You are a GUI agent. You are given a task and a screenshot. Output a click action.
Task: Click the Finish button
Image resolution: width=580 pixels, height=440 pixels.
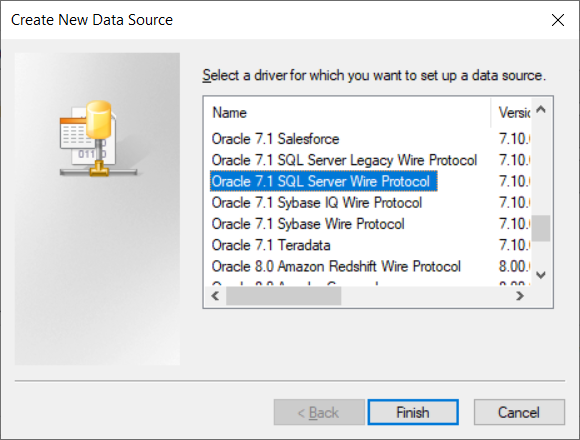pos(413,412)
